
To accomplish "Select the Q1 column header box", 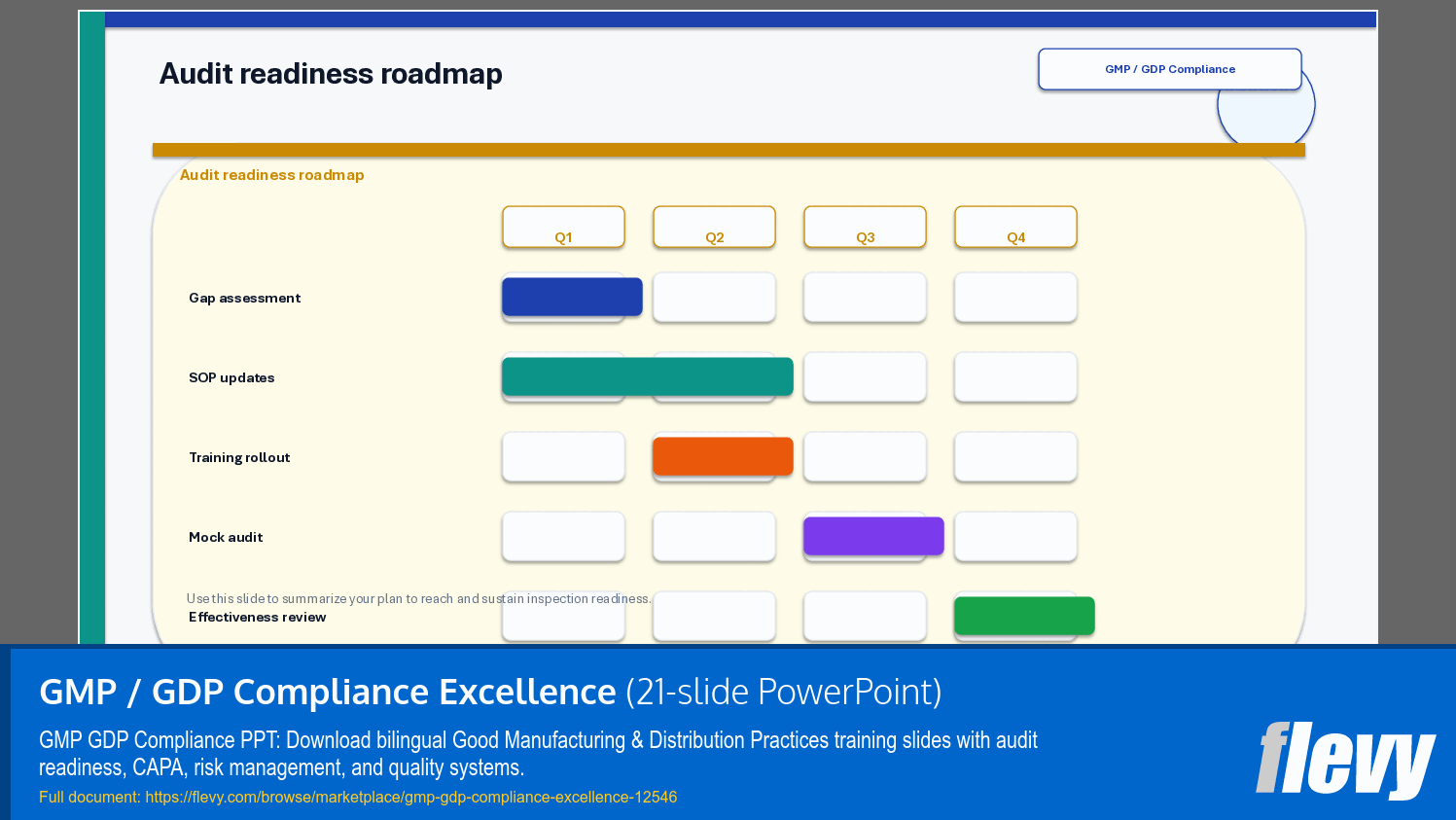I will 563,227.
